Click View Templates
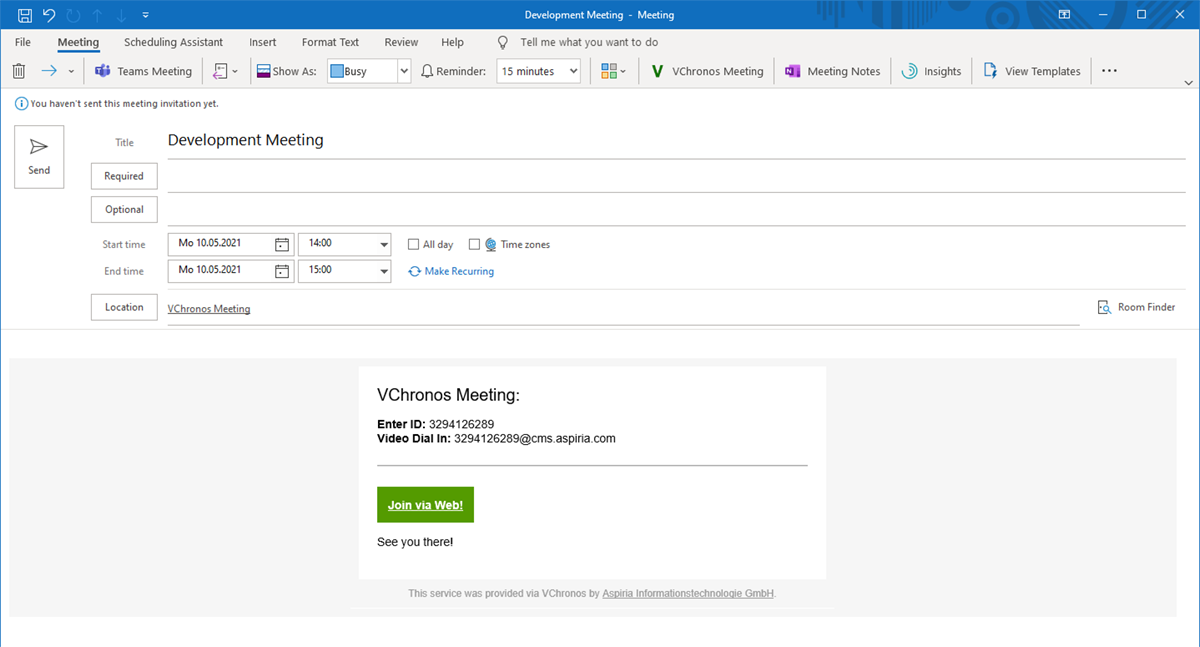The image size is (1200, 647). point(1033,71)
